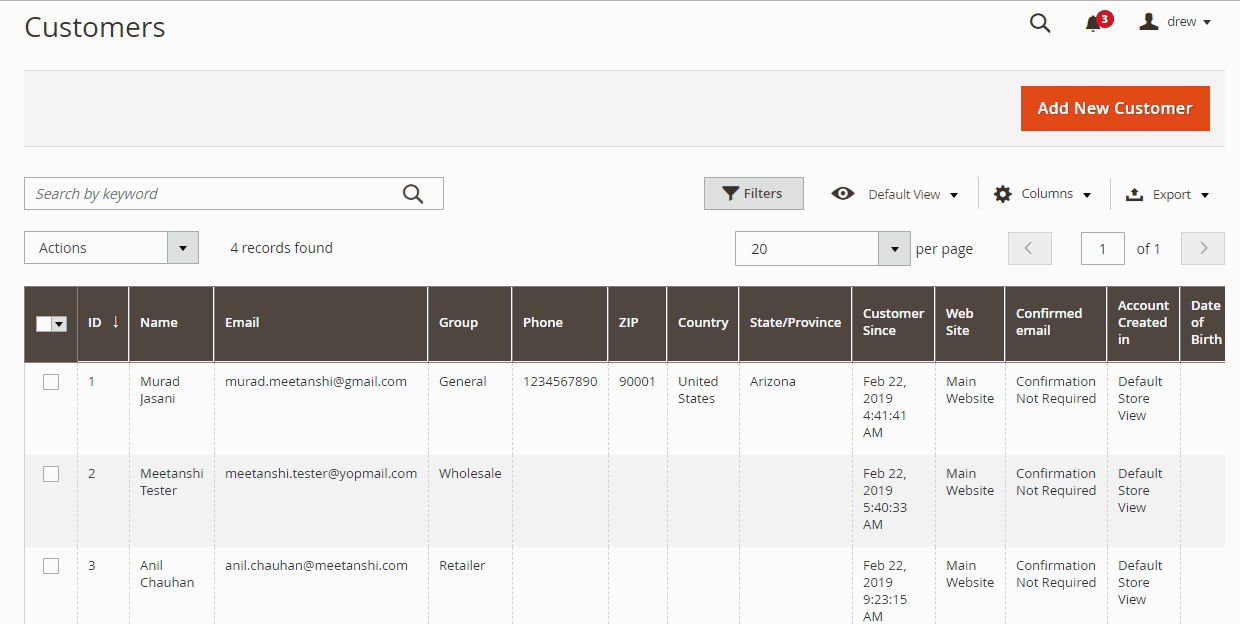Screen dimensions: 1240x624
Task: Click email anil.chauhan@meetanshi.com
Action: click(x=316, y=565)
